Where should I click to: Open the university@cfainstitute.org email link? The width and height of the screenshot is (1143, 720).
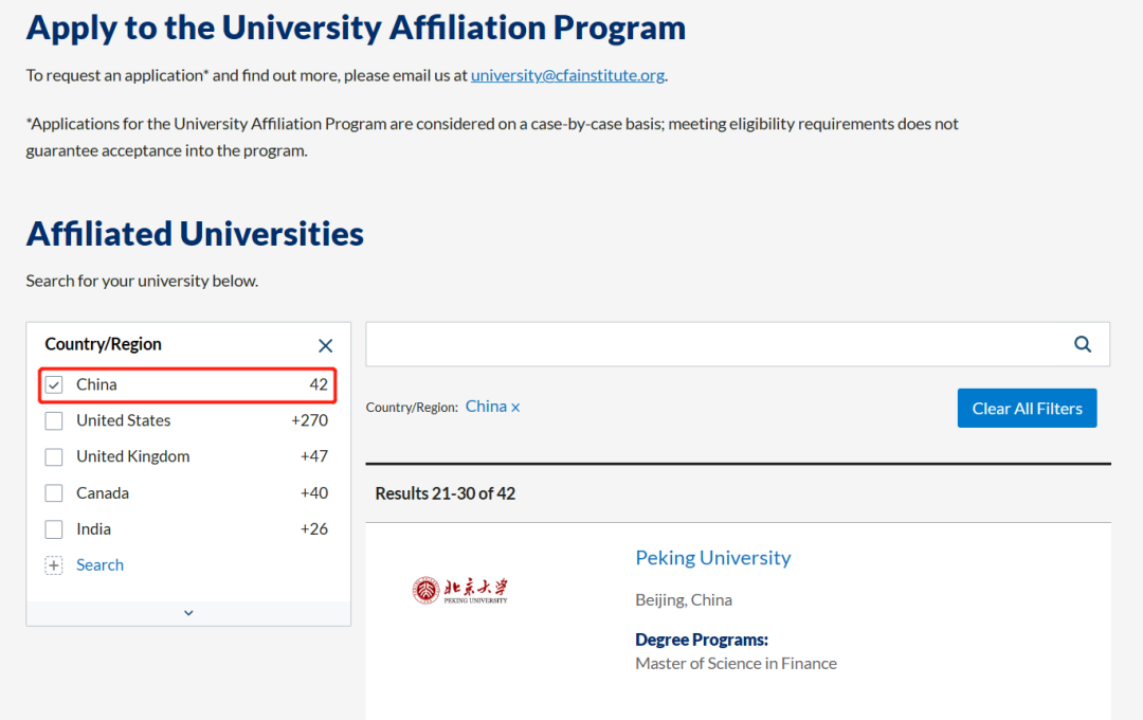(x=567, y=75)
